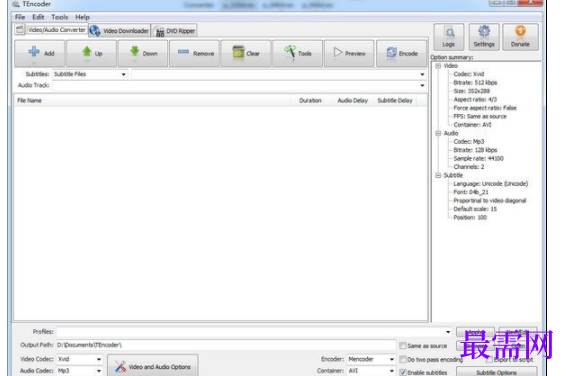Select 'Bitrate: 512 kbps' tree row
Screen dimensions: 572x376
tap(475, 83)
